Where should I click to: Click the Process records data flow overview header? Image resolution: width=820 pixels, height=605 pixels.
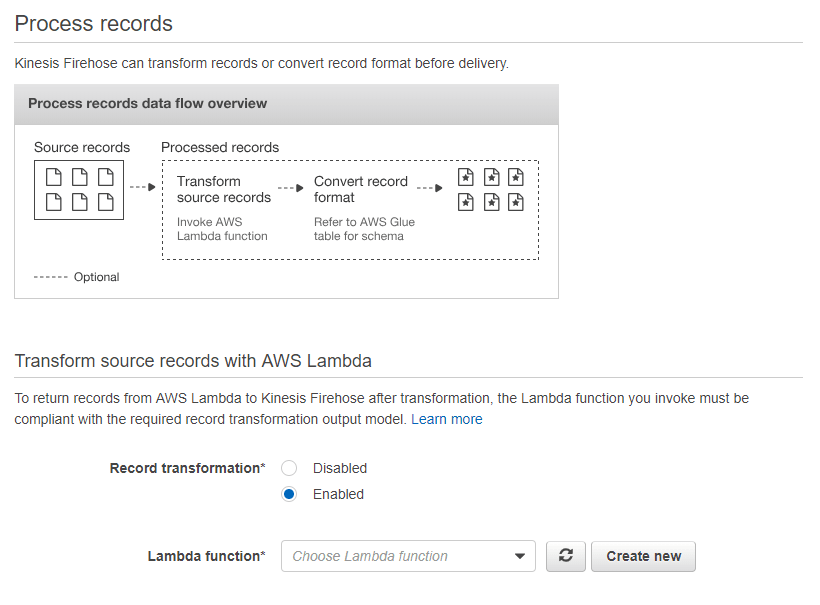[147, 103]
